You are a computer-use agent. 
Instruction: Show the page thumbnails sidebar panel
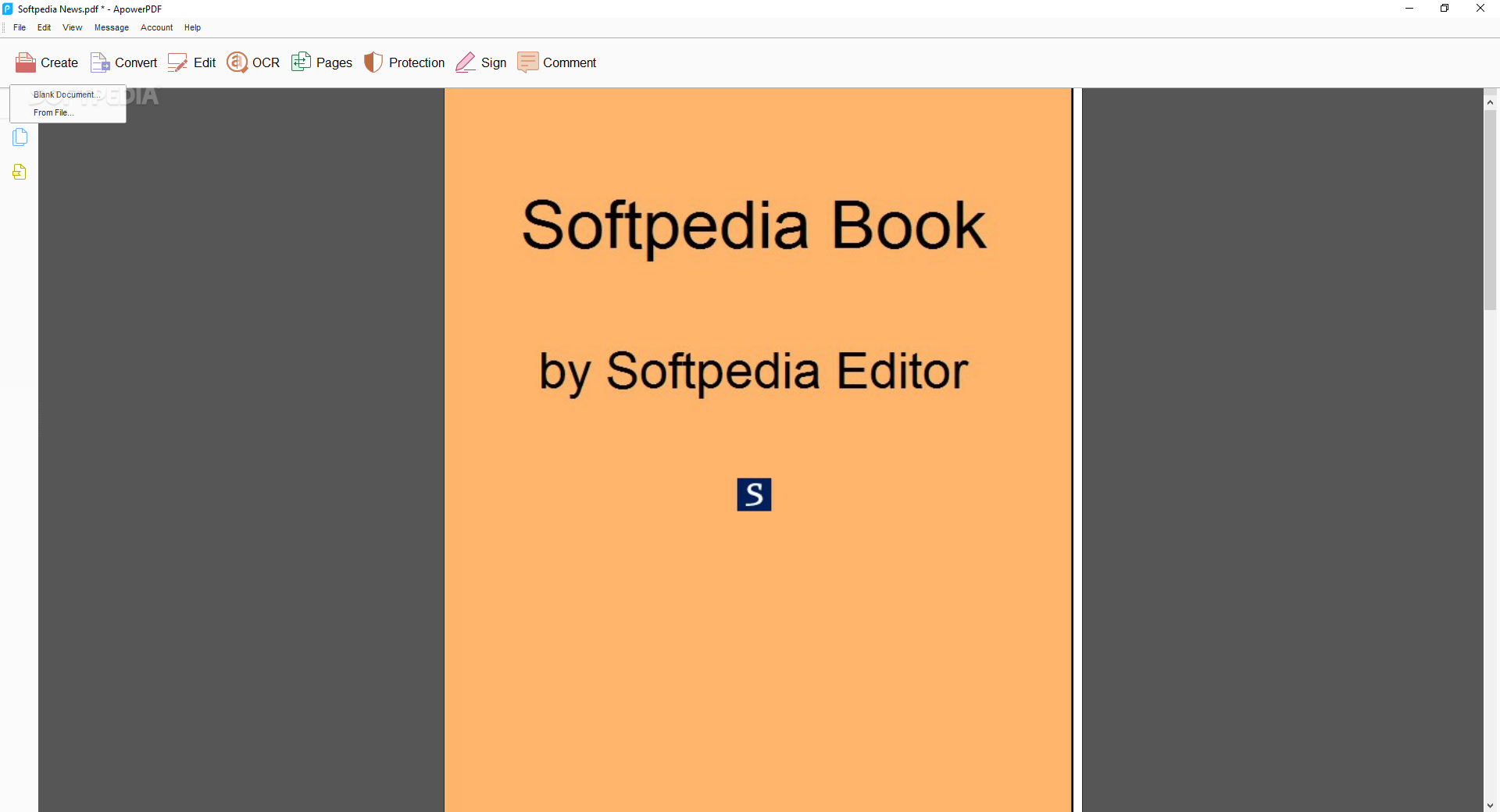(x=20, y=137)
